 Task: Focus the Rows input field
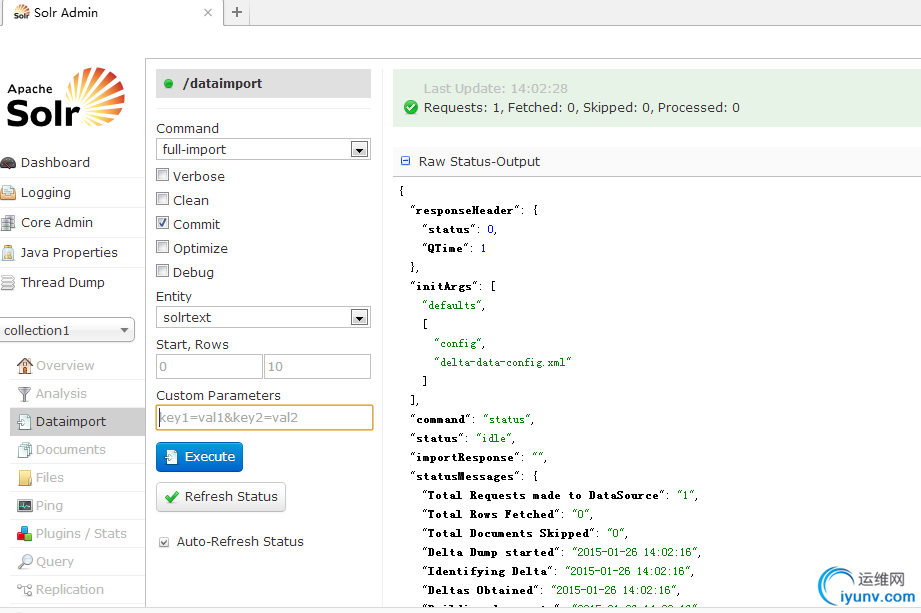click(x=317, y=366)
